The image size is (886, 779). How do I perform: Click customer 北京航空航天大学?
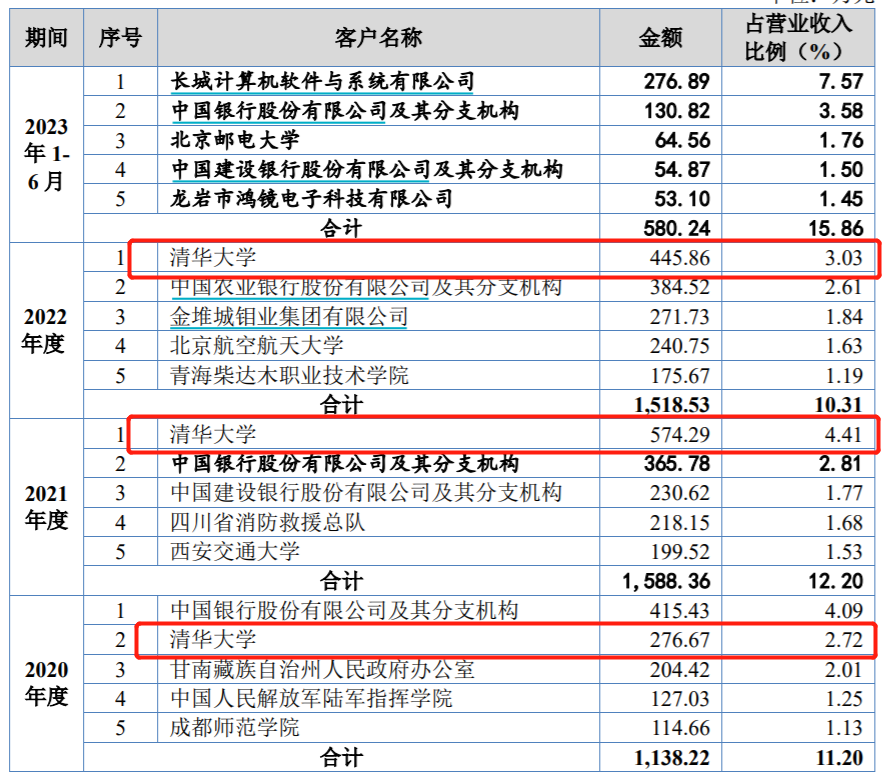click(257, 346)
